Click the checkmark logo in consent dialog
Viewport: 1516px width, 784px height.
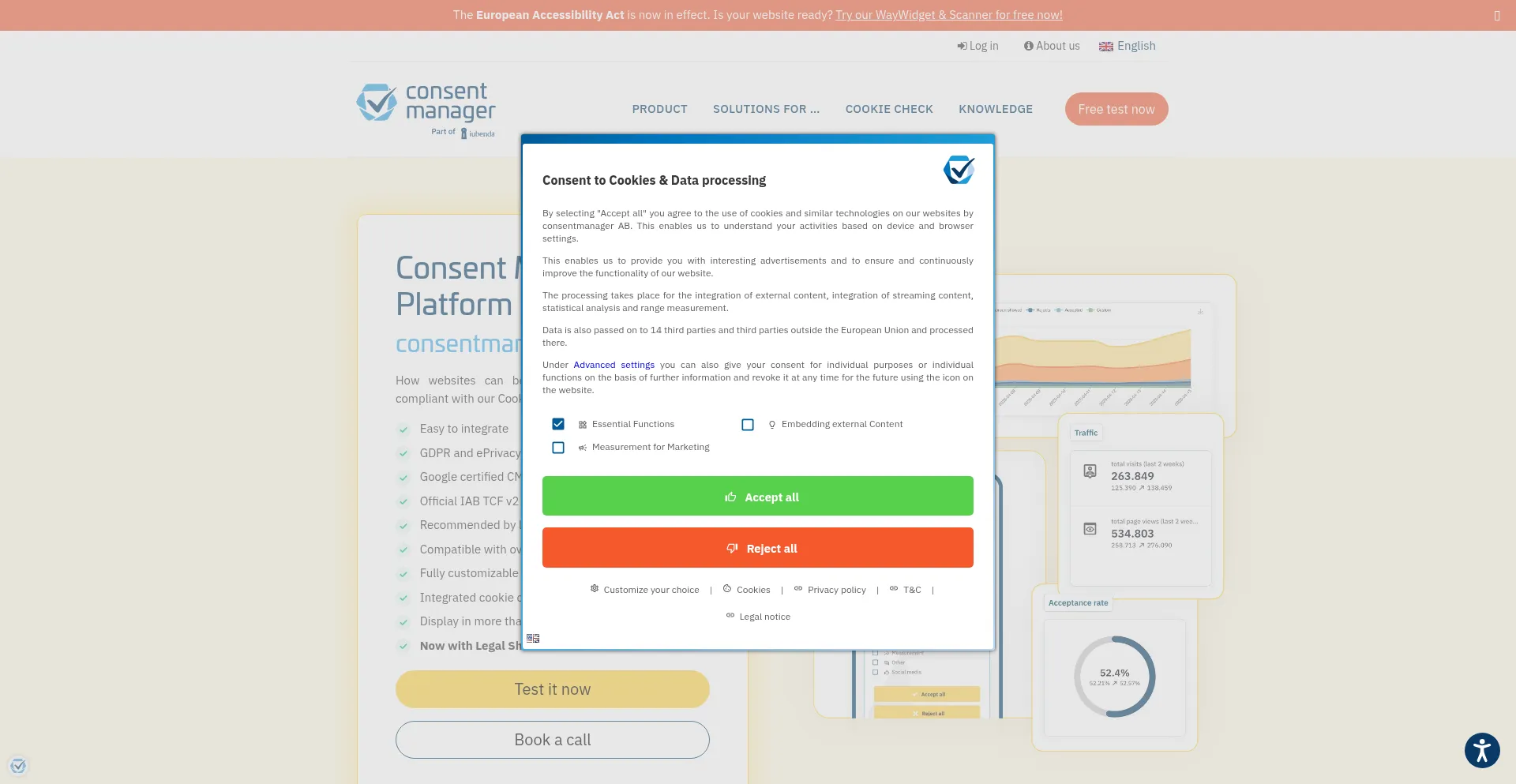point(959,170)
